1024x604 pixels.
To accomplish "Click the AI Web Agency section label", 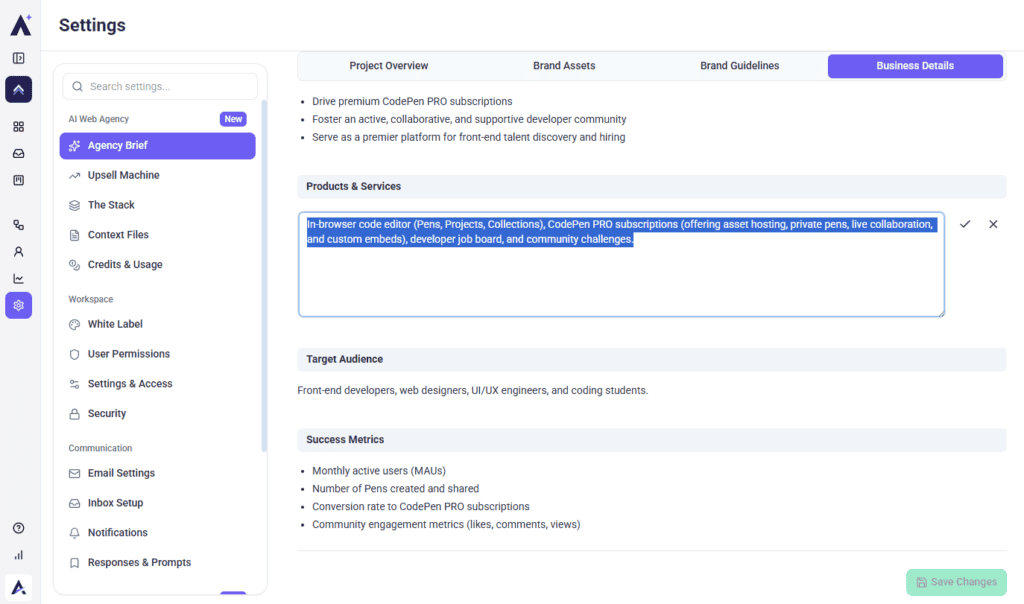I will click(x=99, y=119).
